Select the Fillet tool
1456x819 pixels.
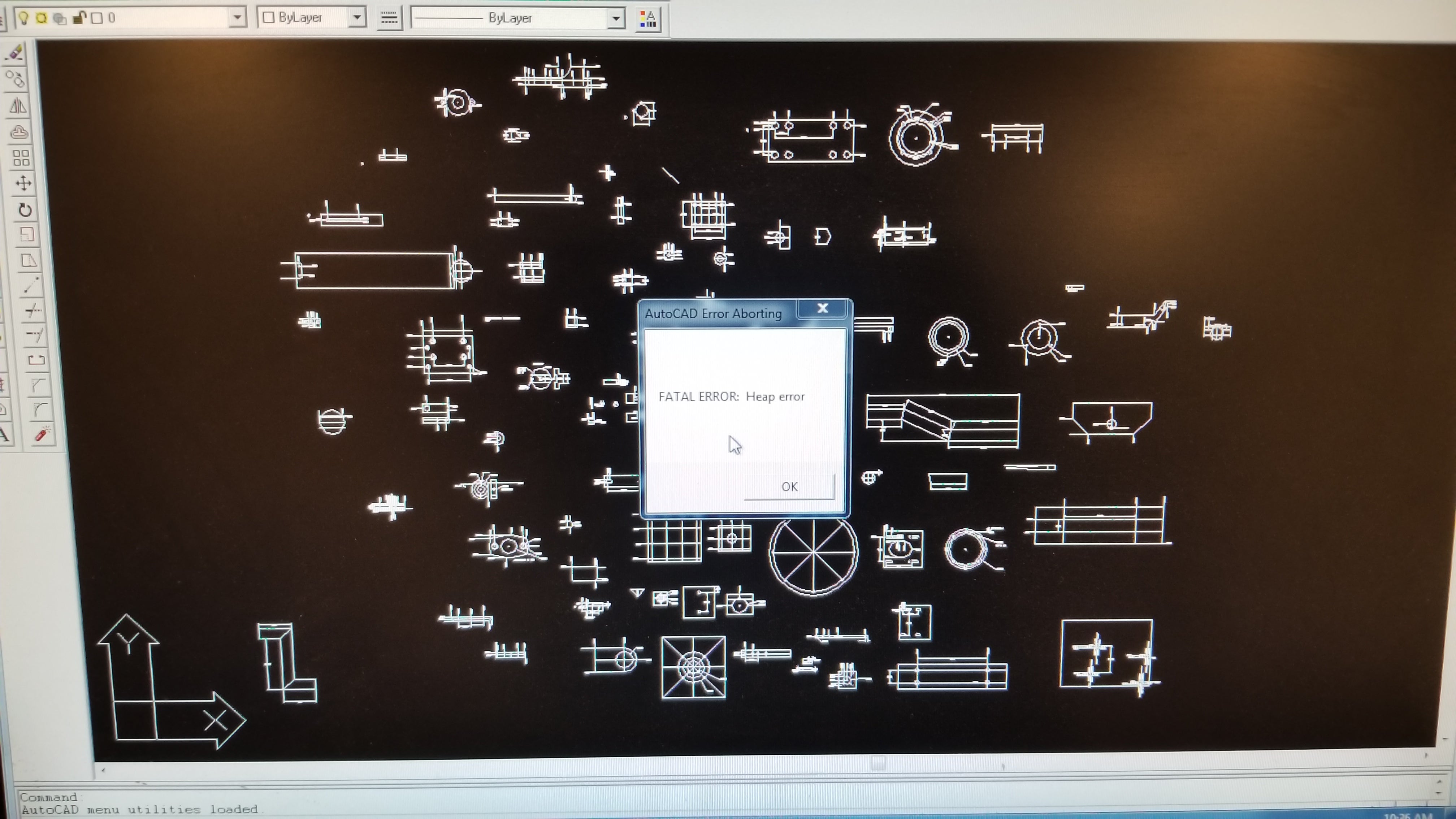pos(40,409)
